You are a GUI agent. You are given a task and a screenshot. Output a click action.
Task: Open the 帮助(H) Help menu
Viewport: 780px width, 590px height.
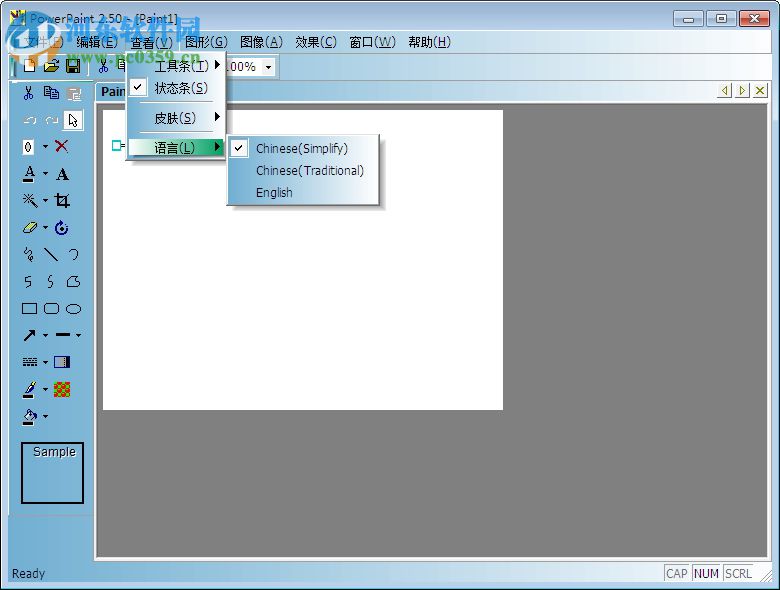429,42
